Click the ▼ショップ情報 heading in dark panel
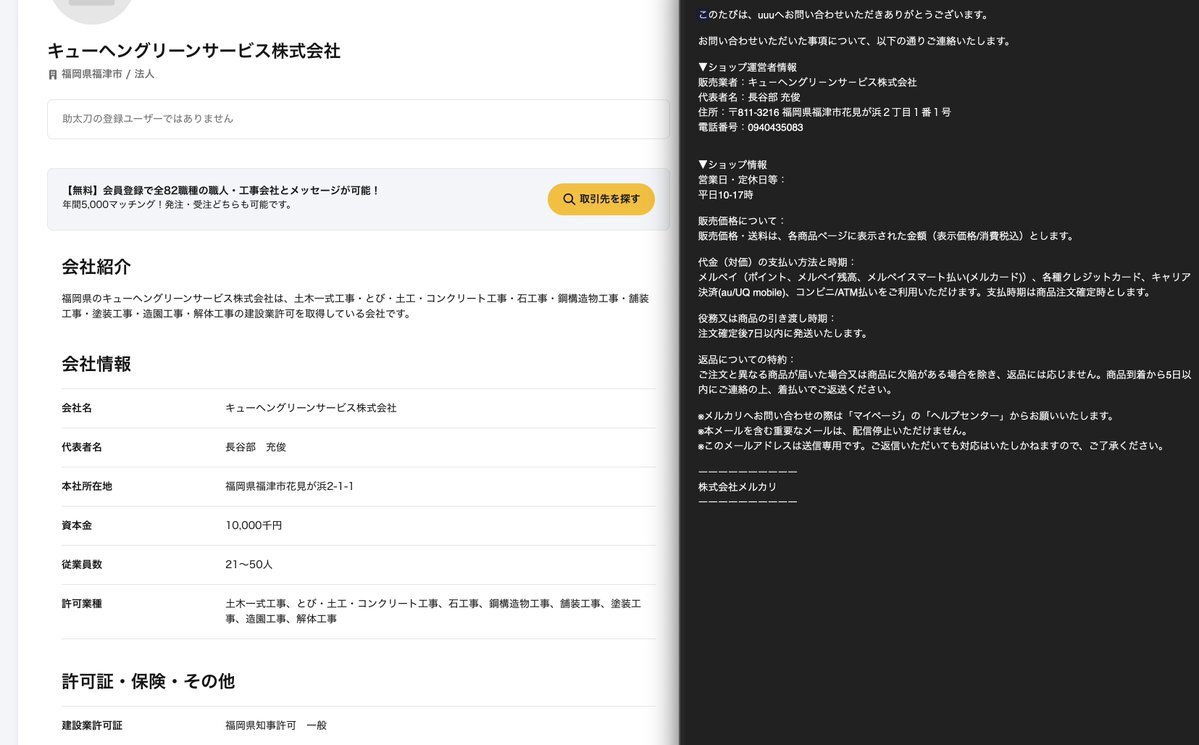 pos(732,164)
